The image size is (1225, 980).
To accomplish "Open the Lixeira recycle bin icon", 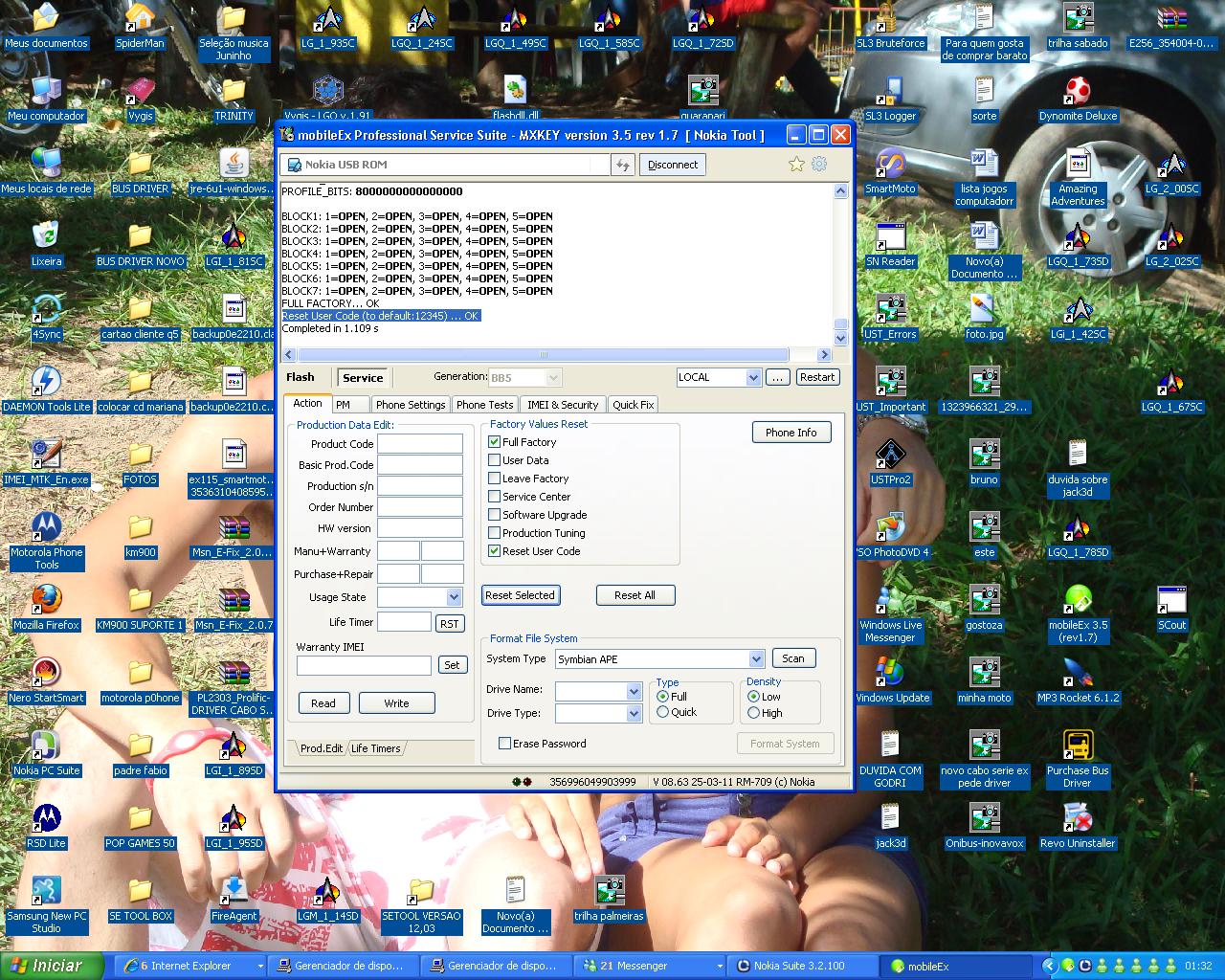I will coord(46,244).
